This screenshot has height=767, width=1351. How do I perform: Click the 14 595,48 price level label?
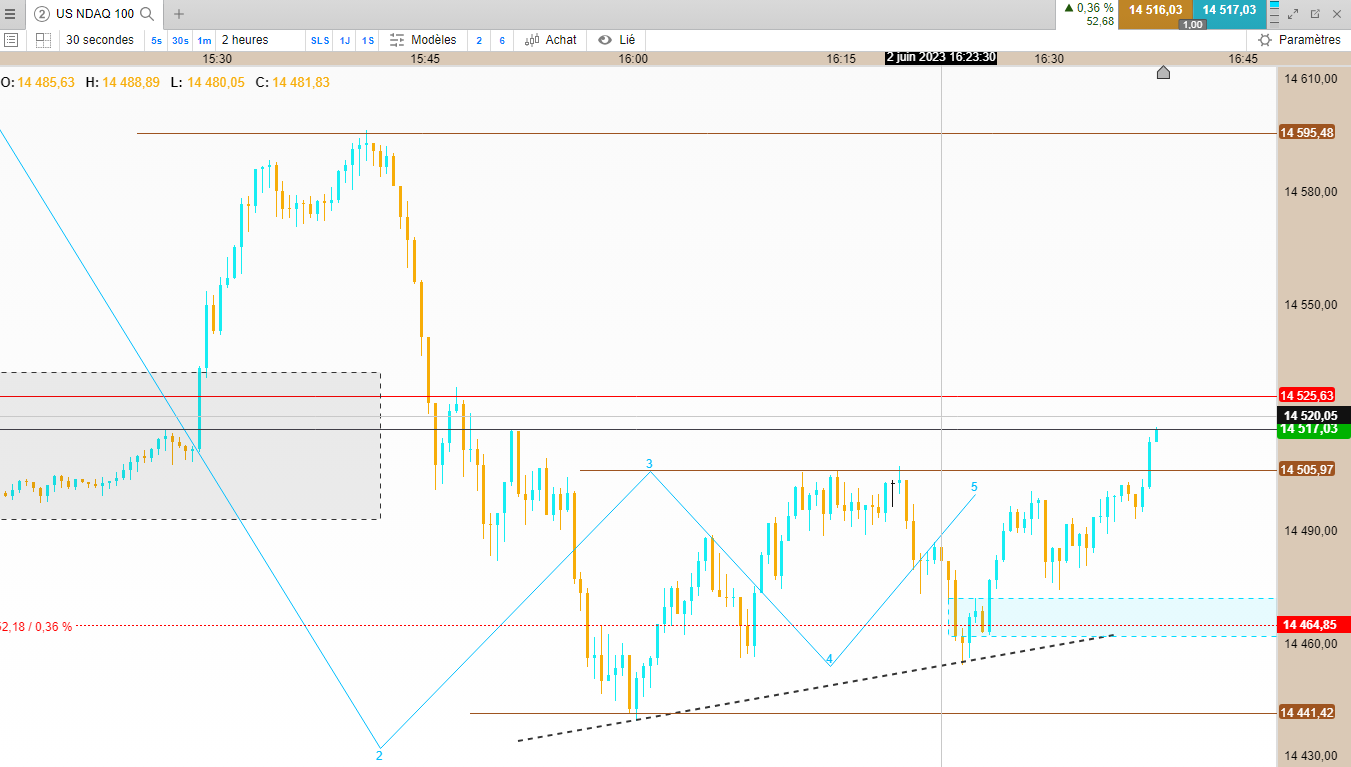coord(1308,133)
